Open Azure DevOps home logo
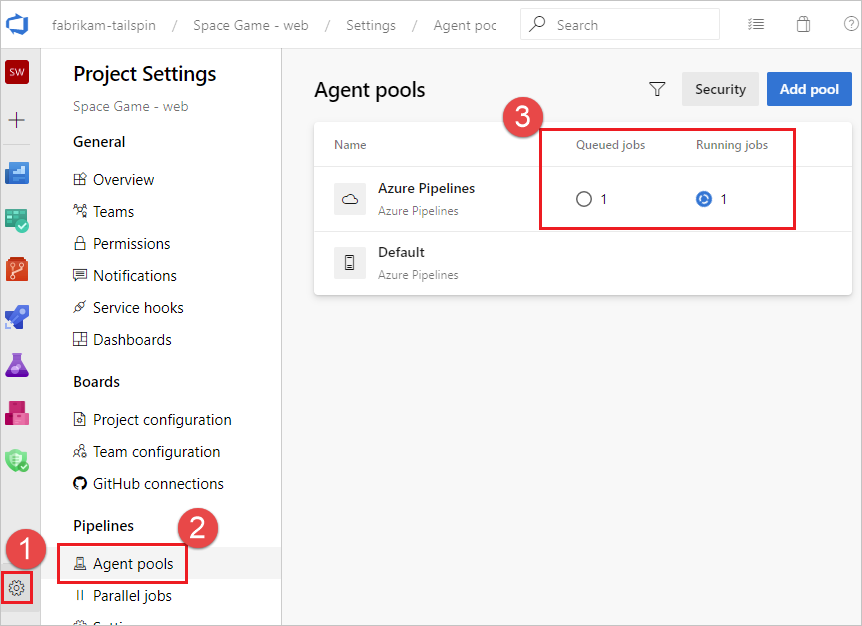 tap(17, 25)
